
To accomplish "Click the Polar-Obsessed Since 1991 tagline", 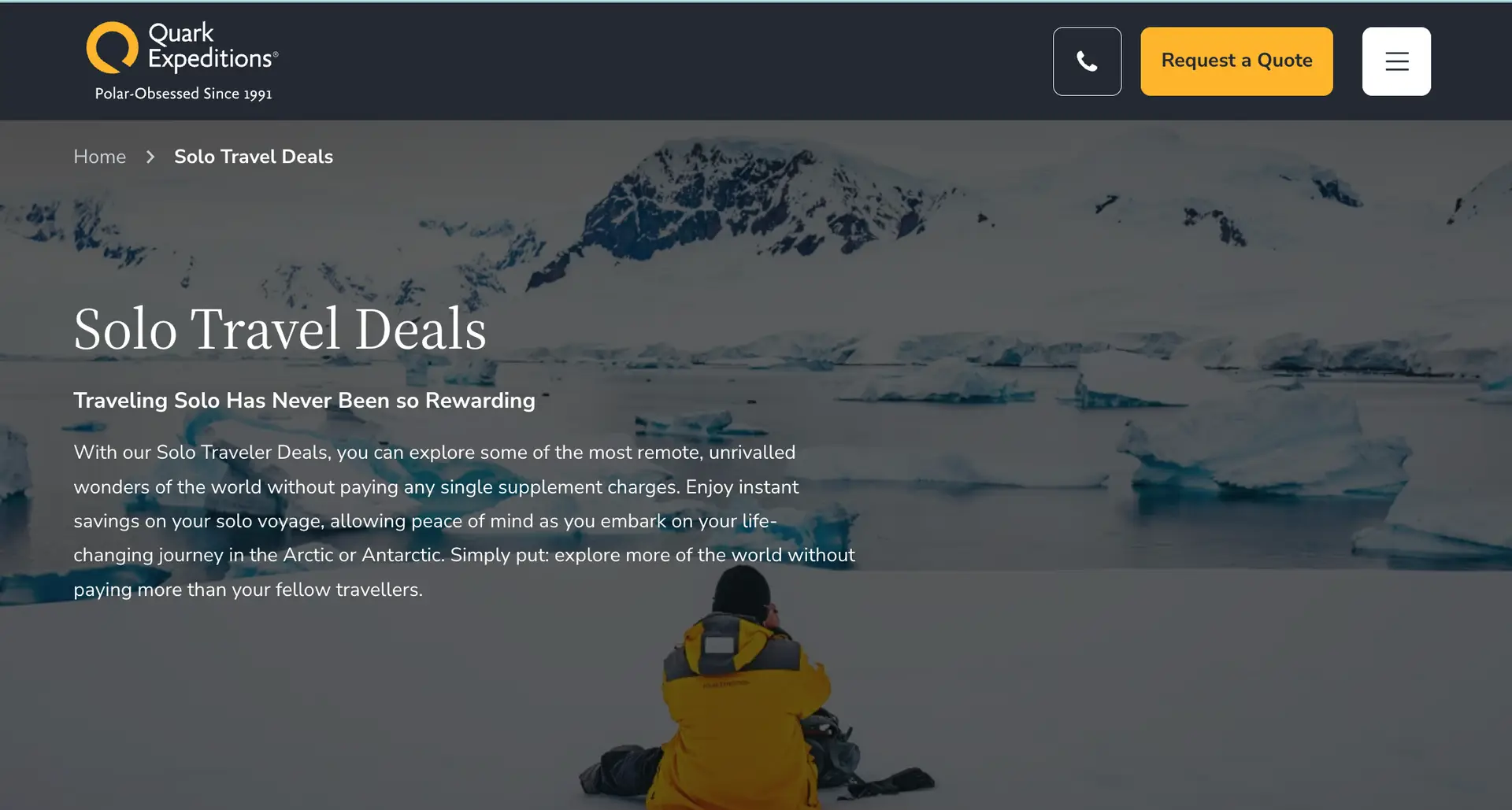I will (x=183, y=93).
